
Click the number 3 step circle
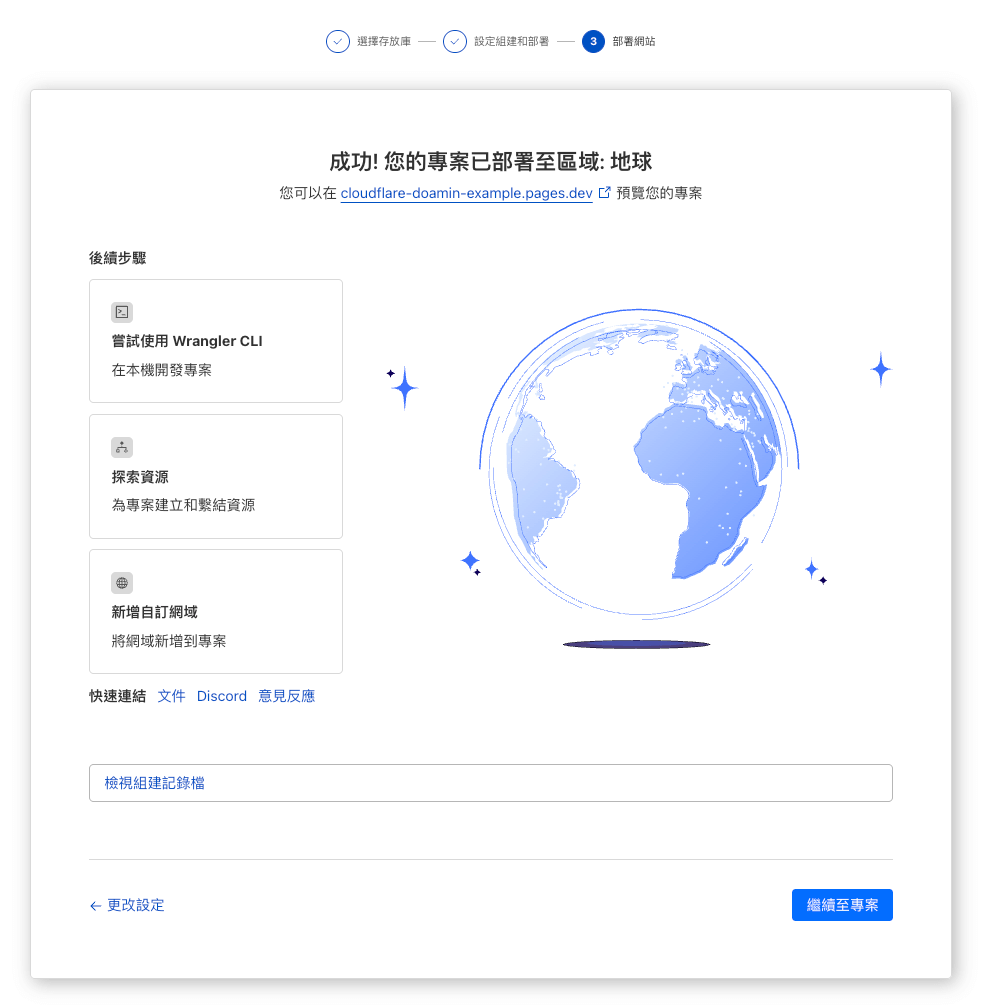pyautogui.click(x=593, y=42)
